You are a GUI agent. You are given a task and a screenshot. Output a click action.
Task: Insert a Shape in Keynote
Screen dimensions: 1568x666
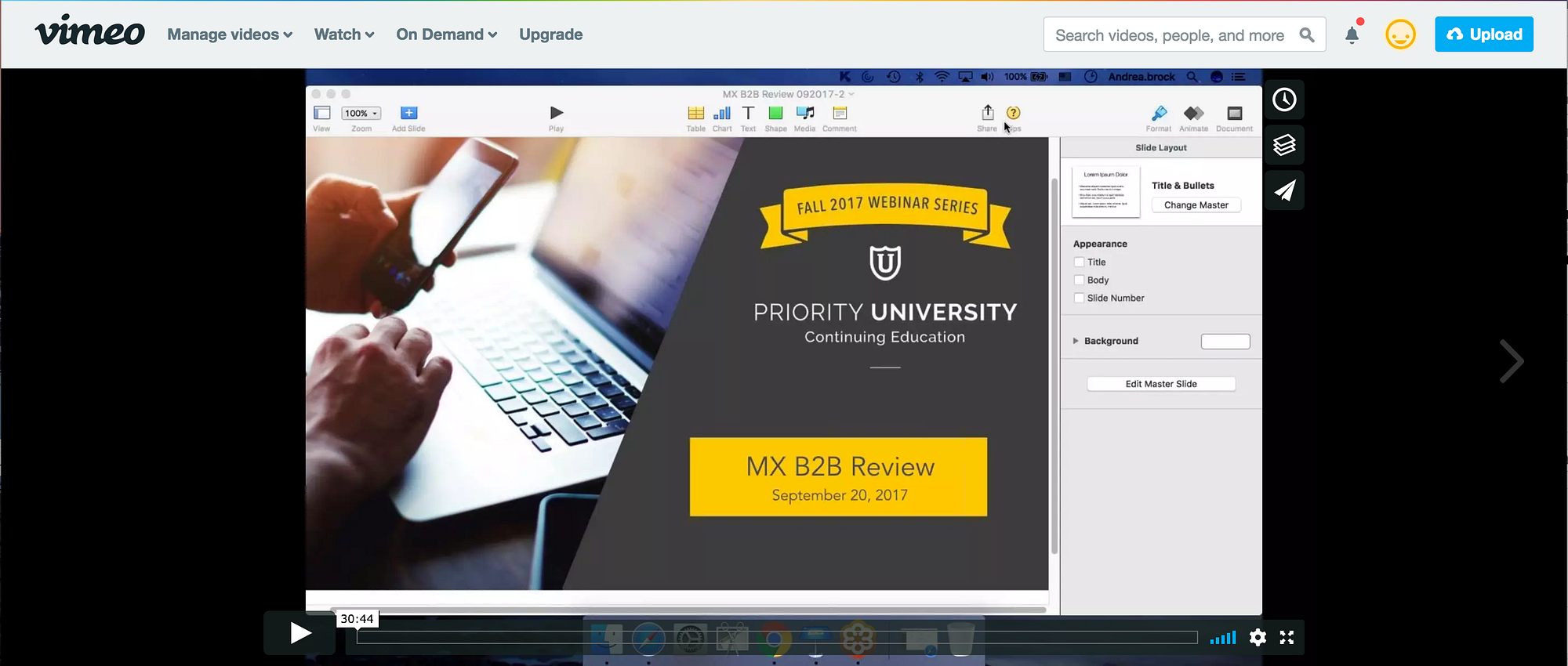pos(775,118)
